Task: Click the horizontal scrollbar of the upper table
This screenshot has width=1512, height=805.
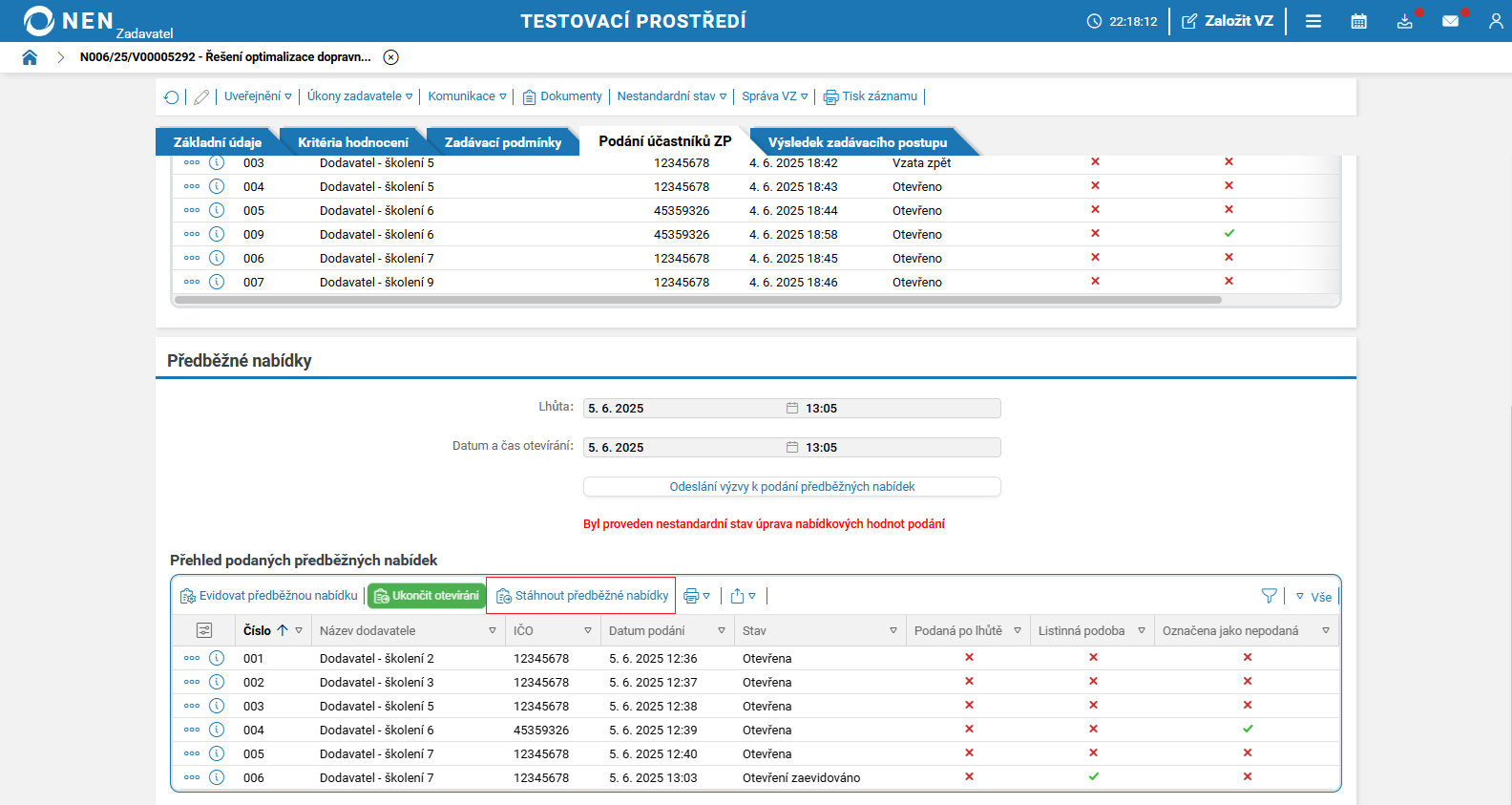Action: pos(698,300)
